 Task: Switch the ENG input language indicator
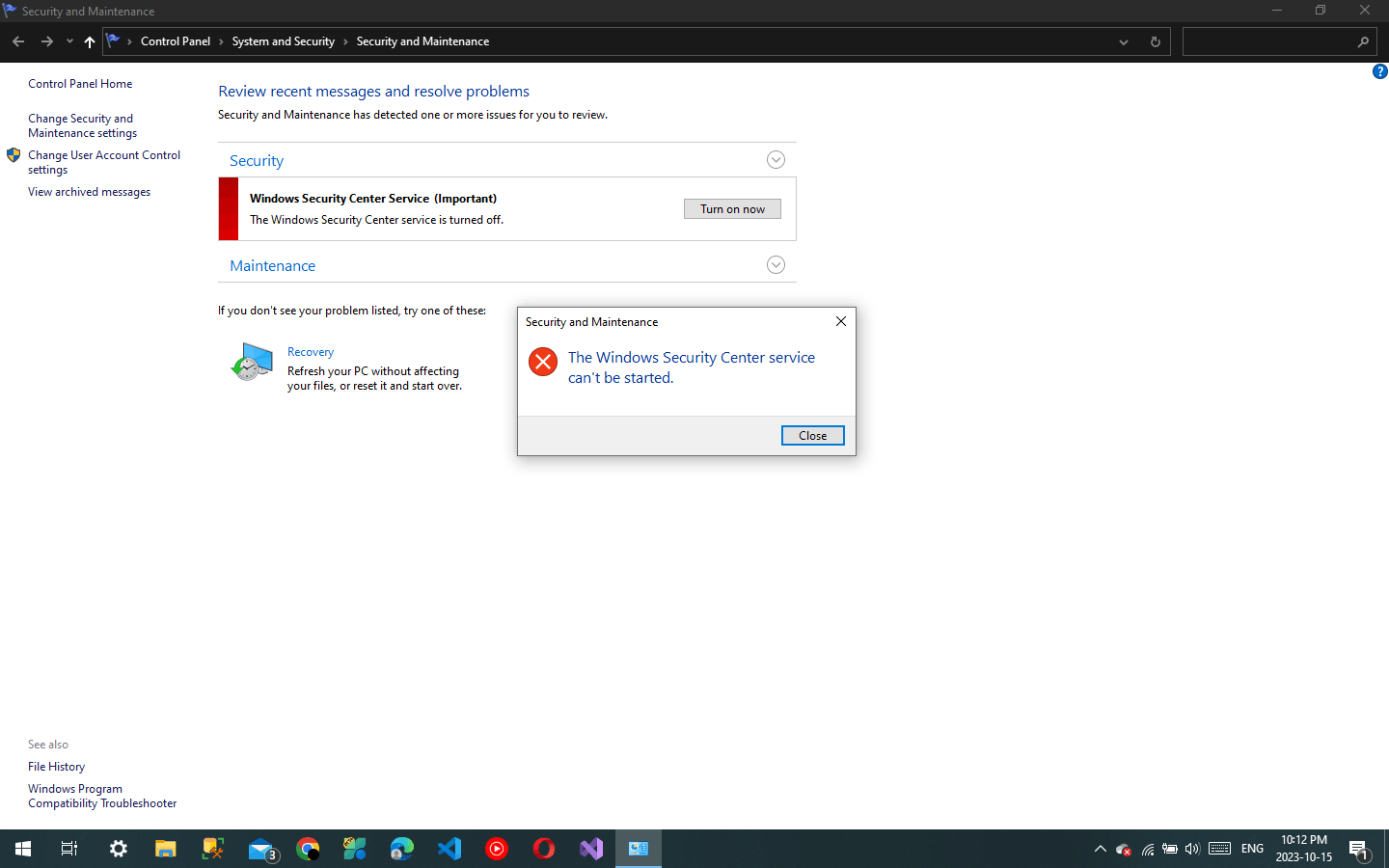tap(1252, 849)
